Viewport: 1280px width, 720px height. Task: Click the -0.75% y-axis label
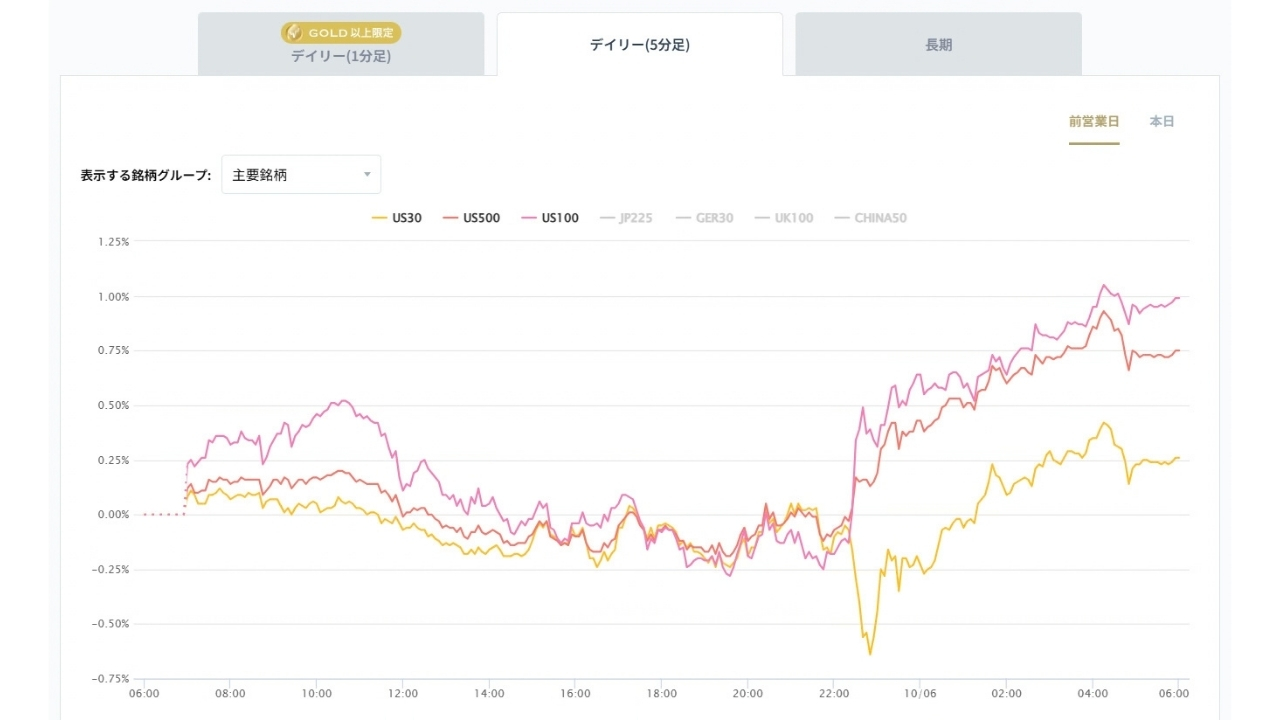(111, 679)
